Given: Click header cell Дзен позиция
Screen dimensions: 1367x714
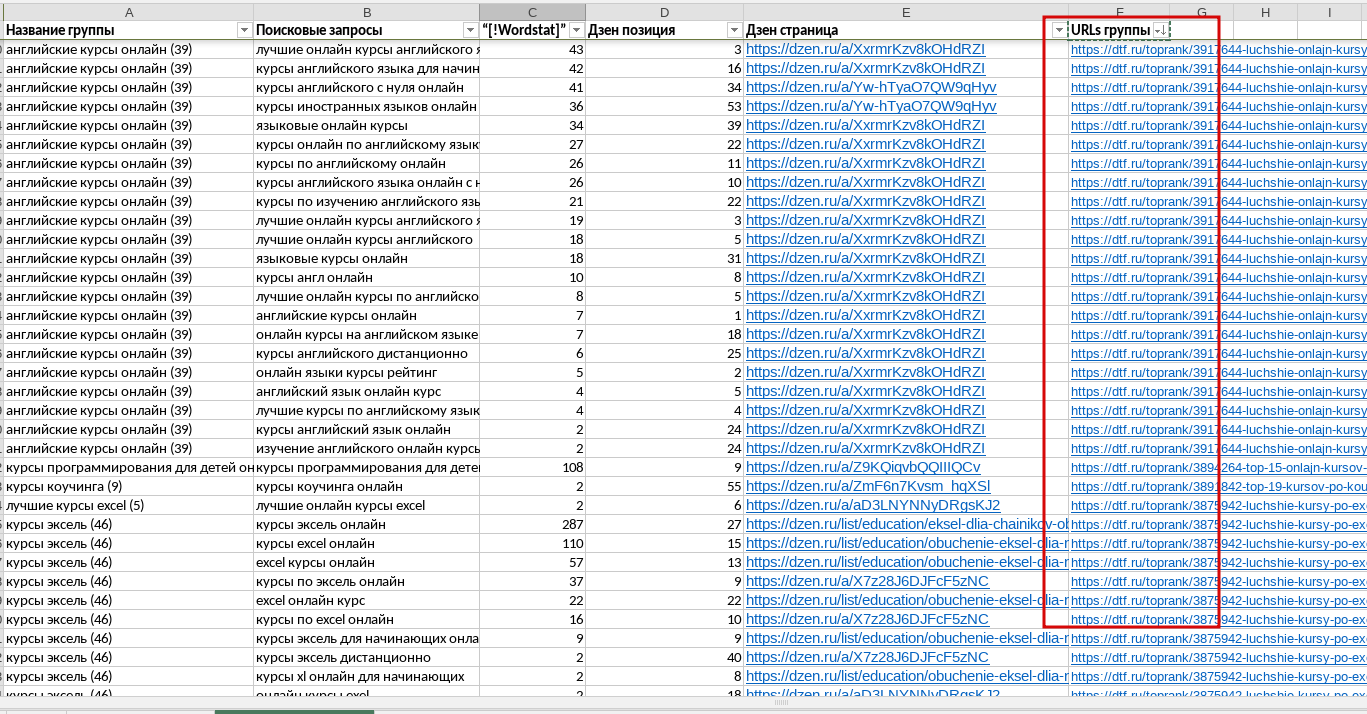Looking at the screenshot, I should (x=664, y=30).
